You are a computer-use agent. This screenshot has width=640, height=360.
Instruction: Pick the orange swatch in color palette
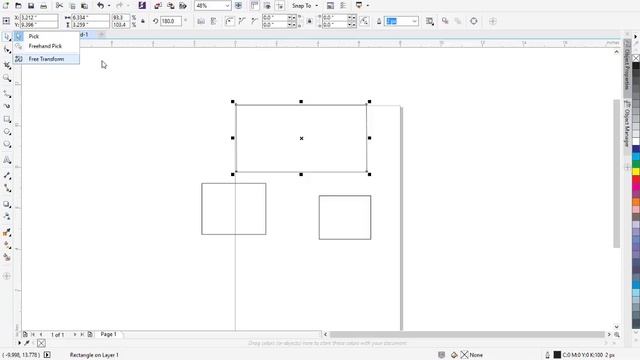pyautogui.click(x=636, y=202)
